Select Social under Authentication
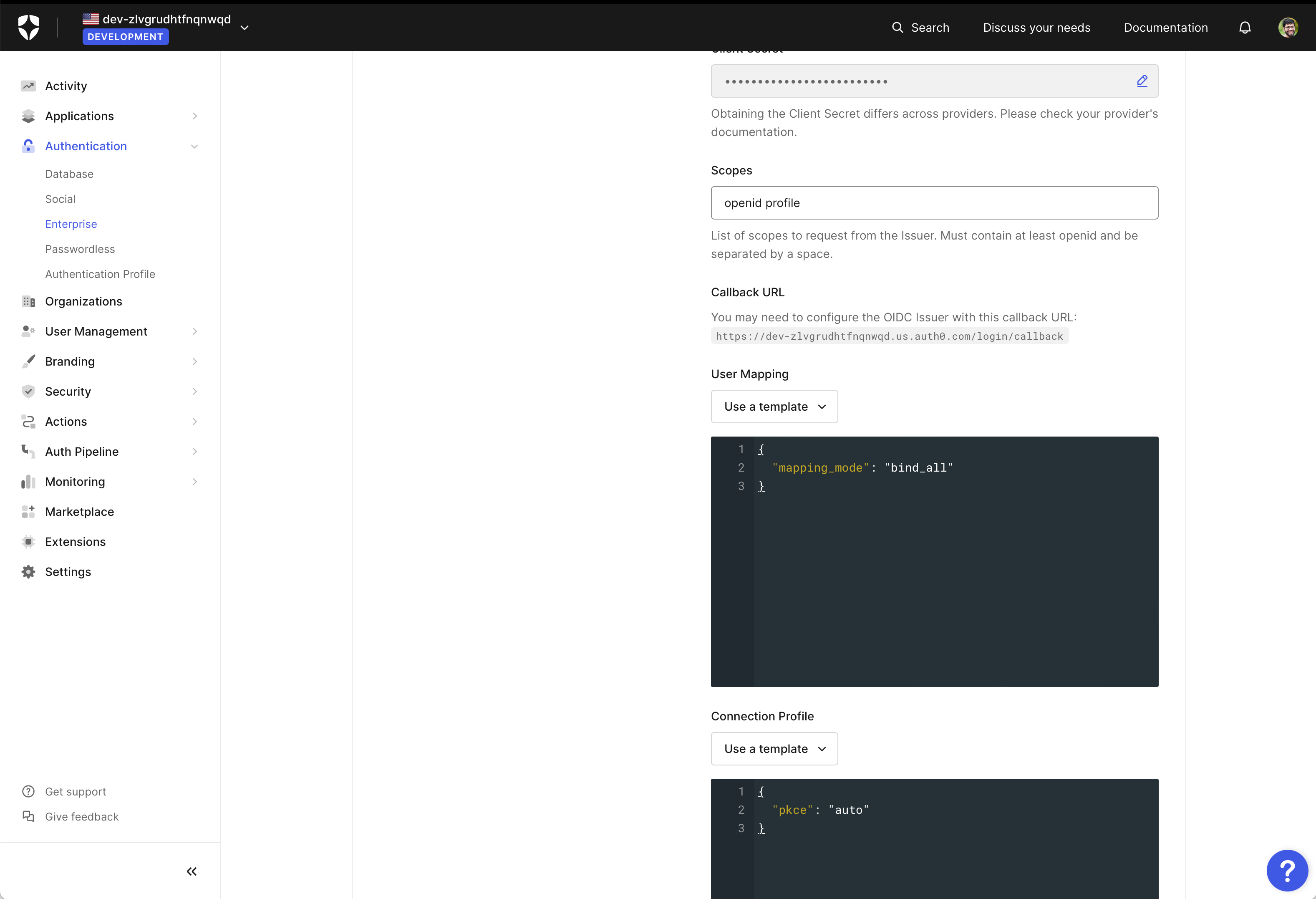The height and width of the screenshot is (899, 1316). [60, 199]
